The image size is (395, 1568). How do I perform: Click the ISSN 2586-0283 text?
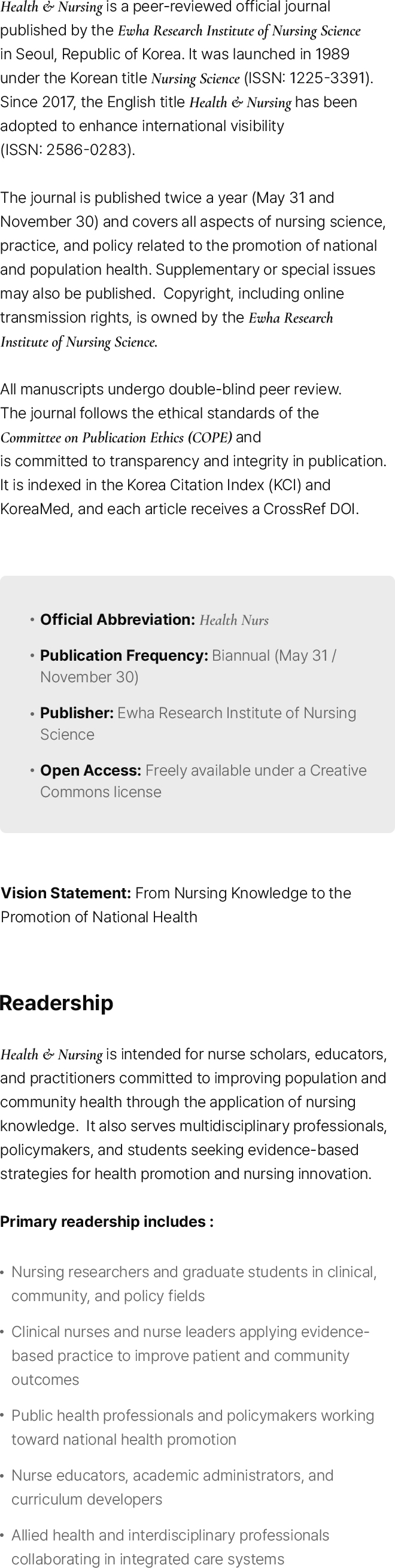coord(68,150)
